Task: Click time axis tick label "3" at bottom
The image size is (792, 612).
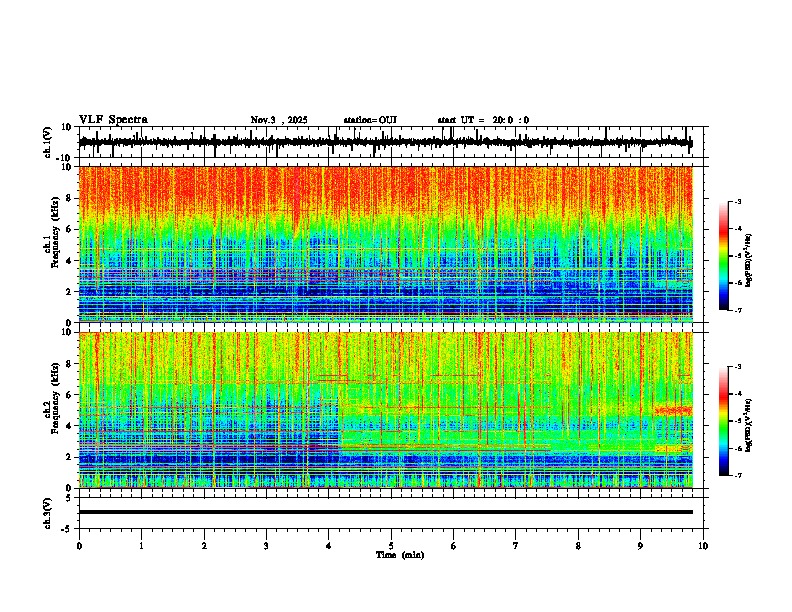Action: [266, 546]
